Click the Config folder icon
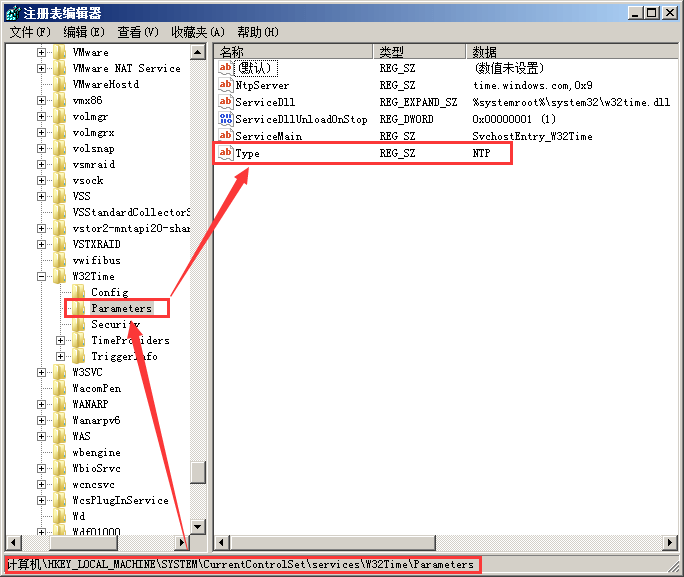Viewport: 684px width, 577px height. click(79, 292)
